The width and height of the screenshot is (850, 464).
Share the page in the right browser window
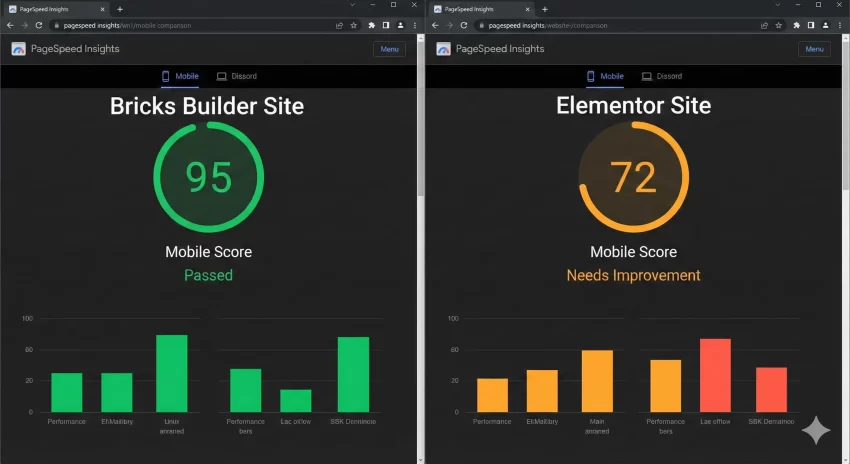click(764, 25)
